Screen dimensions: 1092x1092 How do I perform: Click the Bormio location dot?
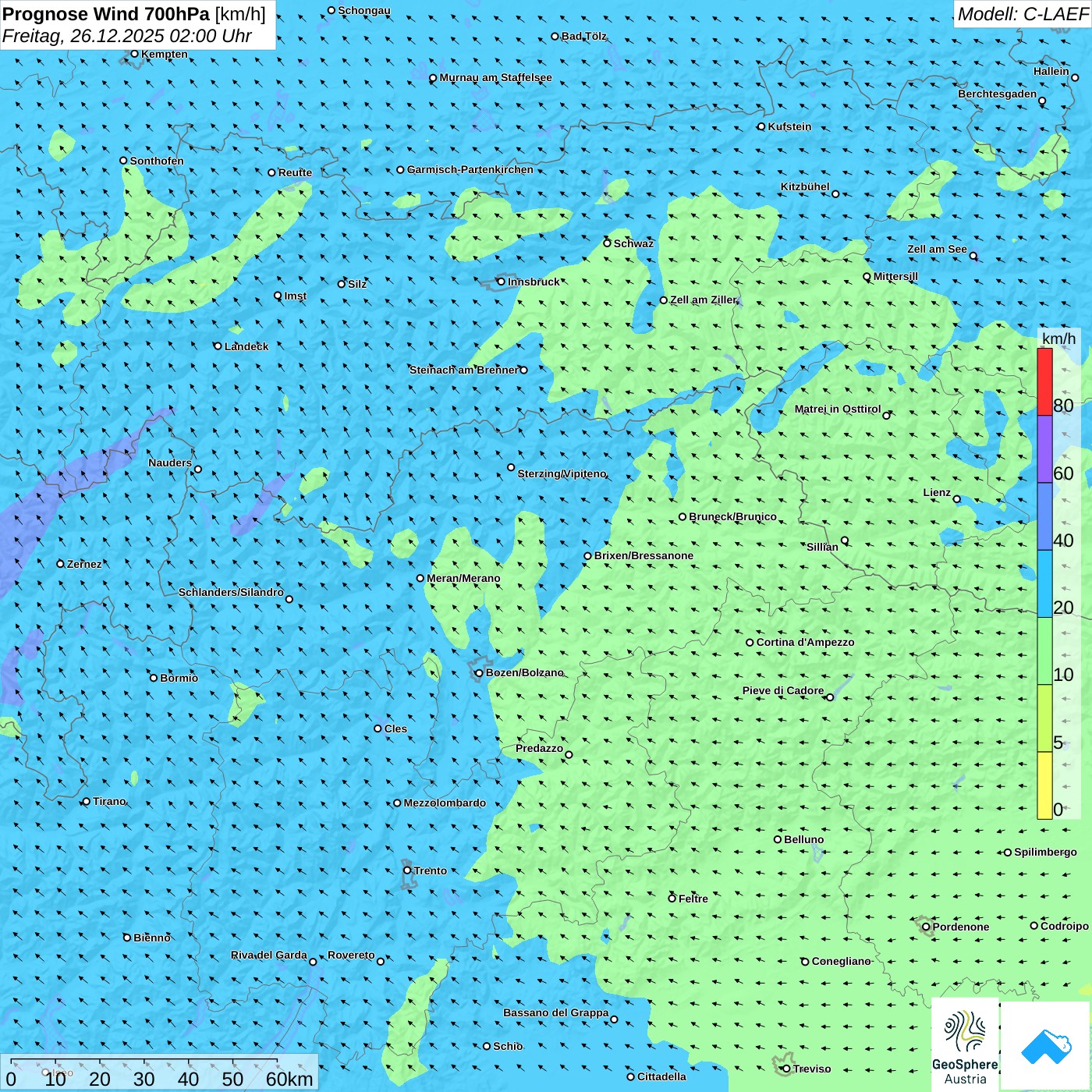click(x=154, y=678)
